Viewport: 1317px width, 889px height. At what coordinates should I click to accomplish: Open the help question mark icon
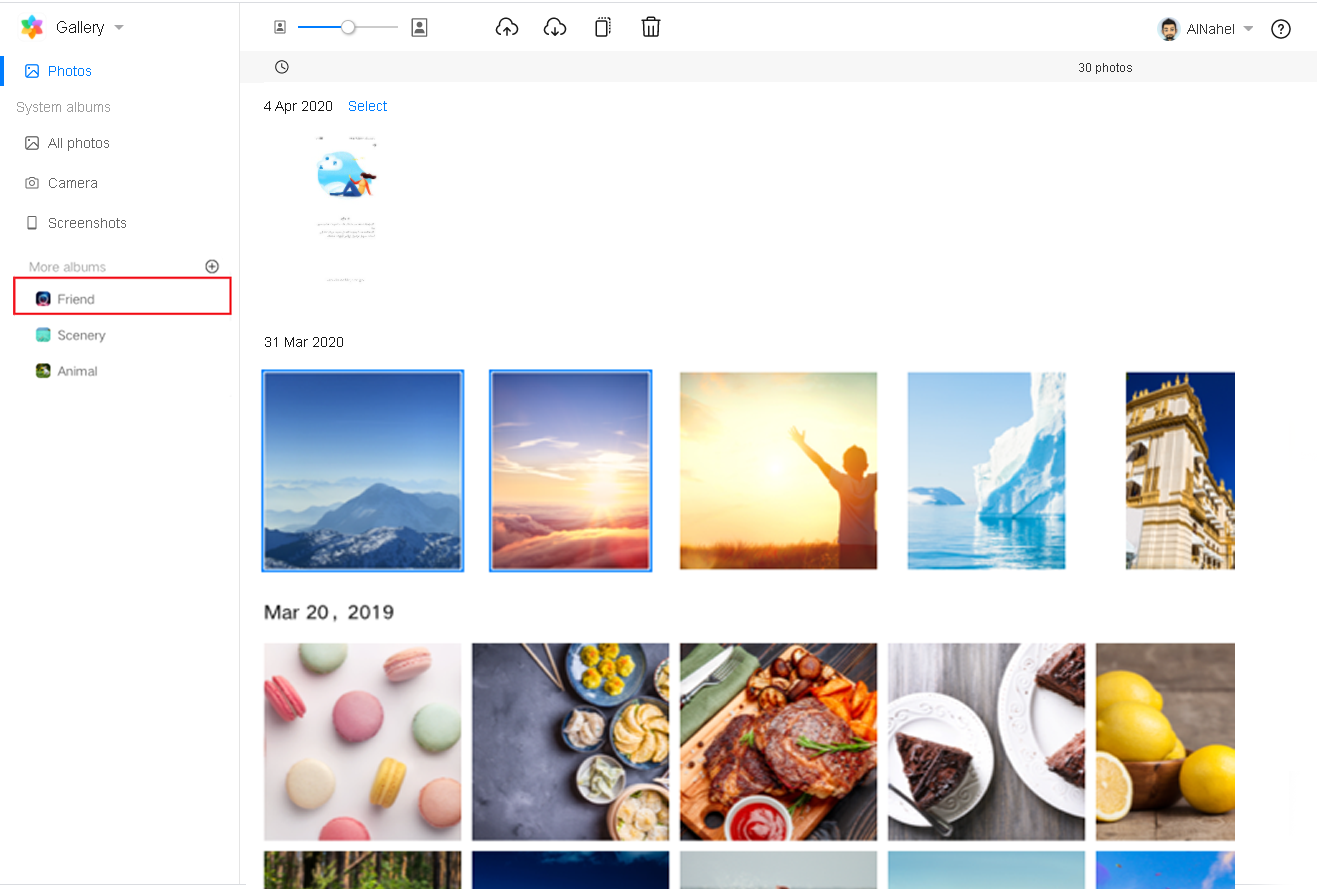pyautogui.click(x=1280, y=29)
